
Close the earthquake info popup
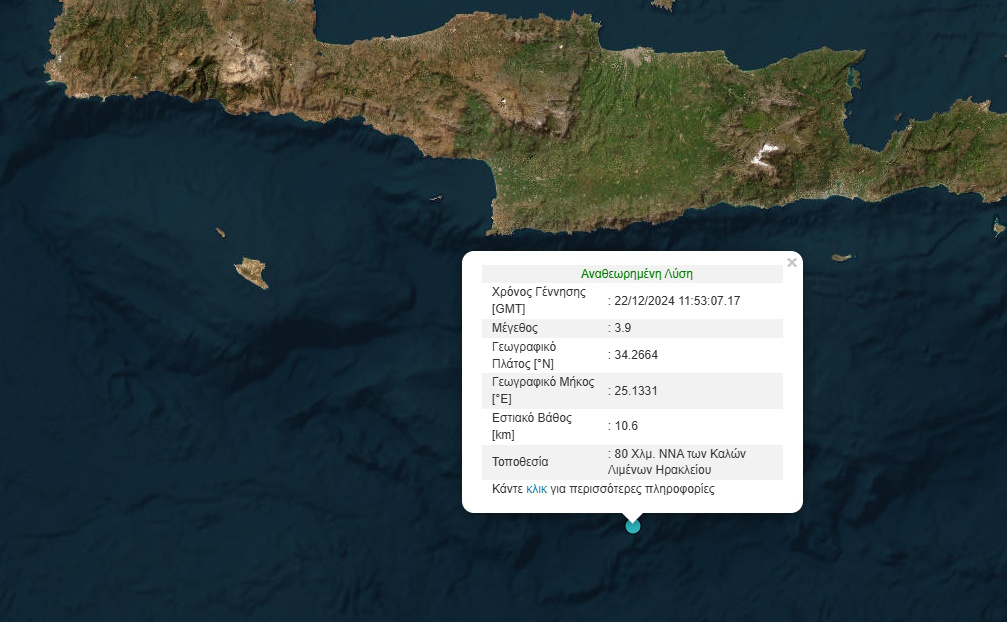tap(792, 263)
